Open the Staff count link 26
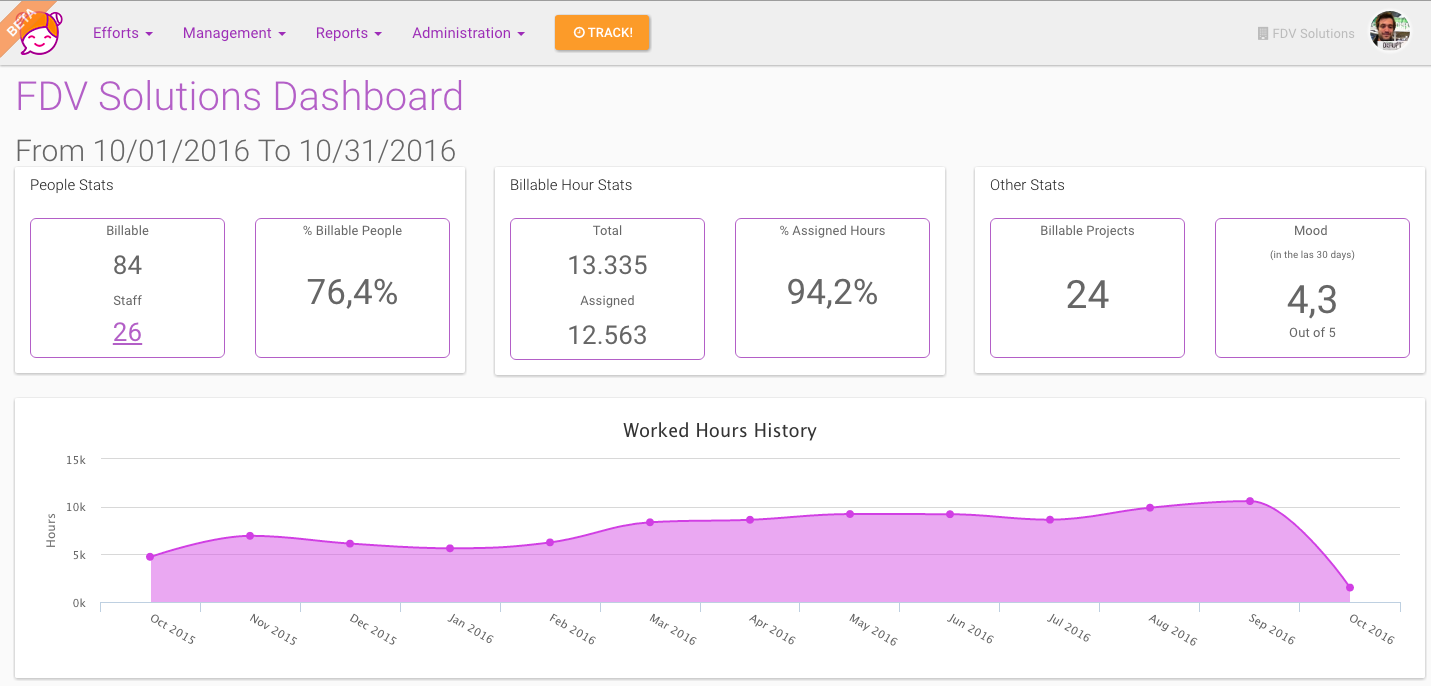 [x=127, y=332]
